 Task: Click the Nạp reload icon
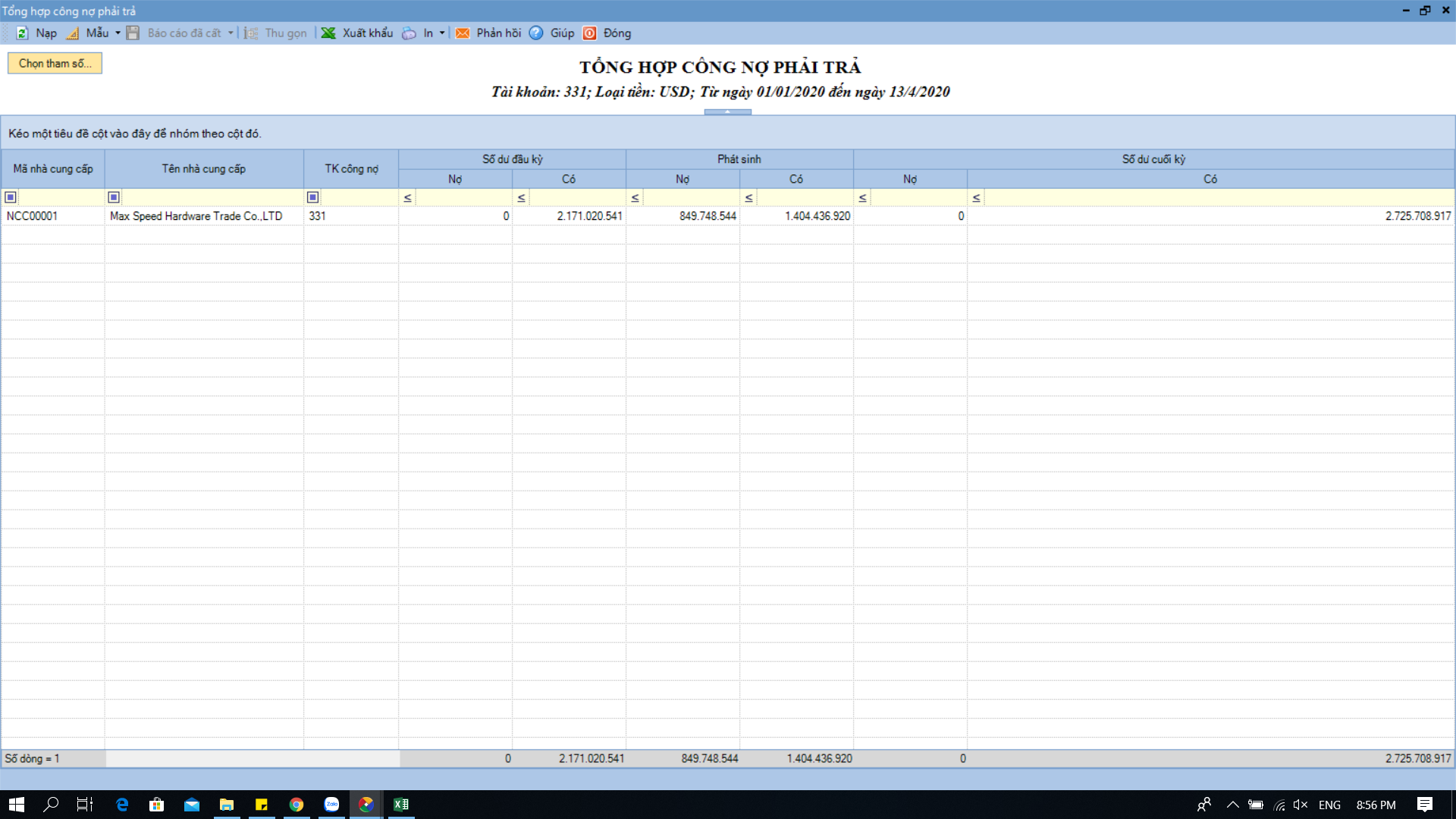point(23,33)
